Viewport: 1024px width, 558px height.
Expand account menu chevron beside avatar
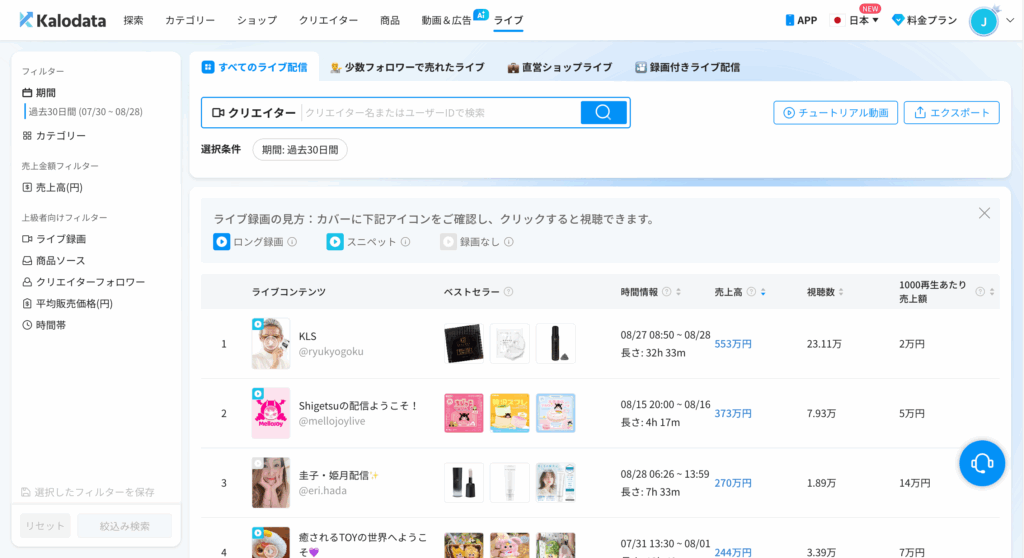point(1010,20)
